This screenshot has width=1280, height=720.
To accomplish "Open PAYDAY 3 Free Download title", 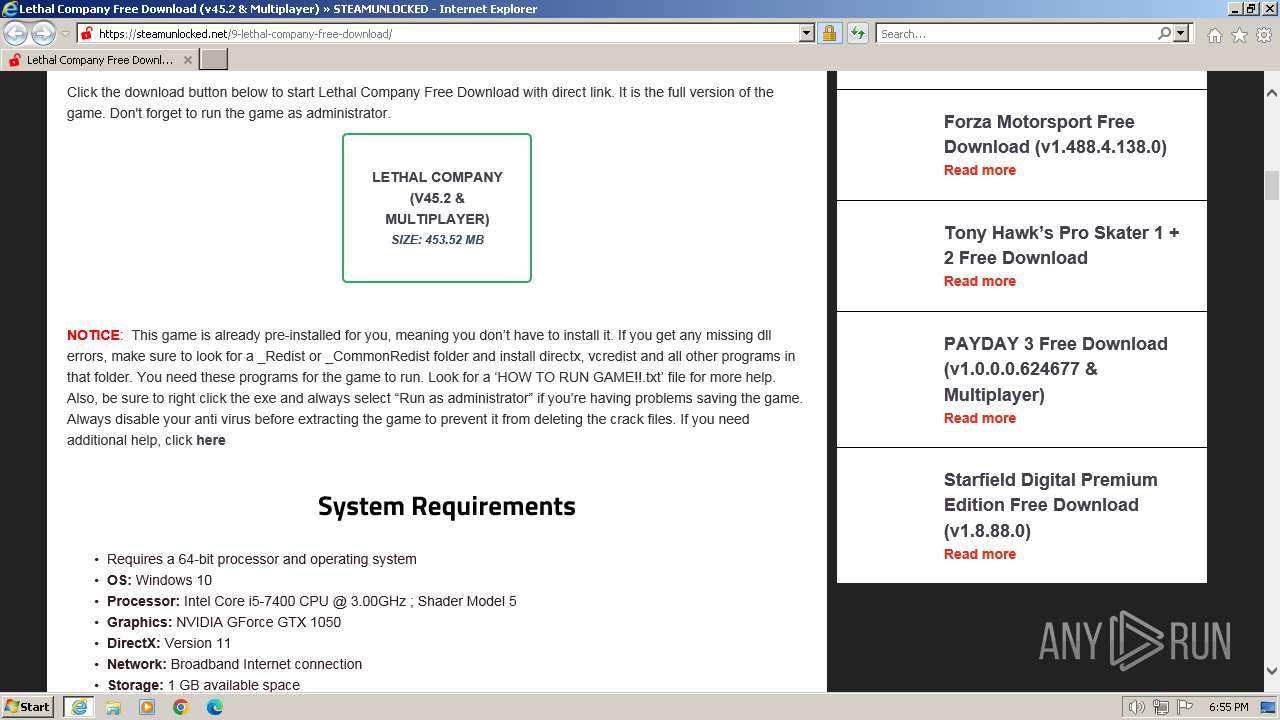I will coord(1056,369).
